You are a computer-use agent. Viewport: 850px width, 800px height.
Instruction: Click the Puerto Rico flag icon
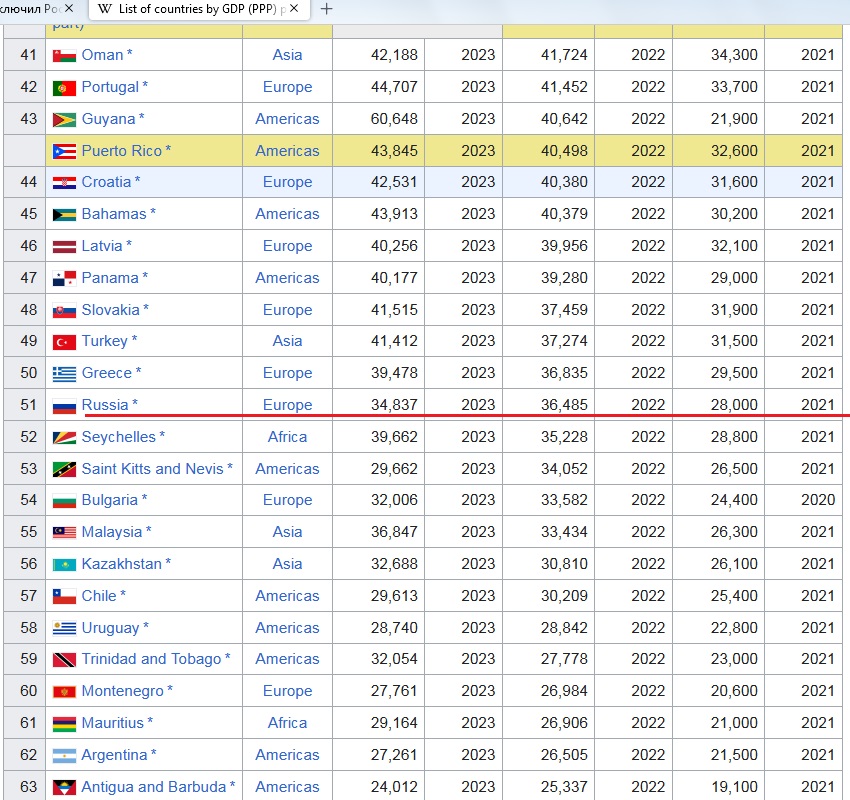click(x=64, y=152)
